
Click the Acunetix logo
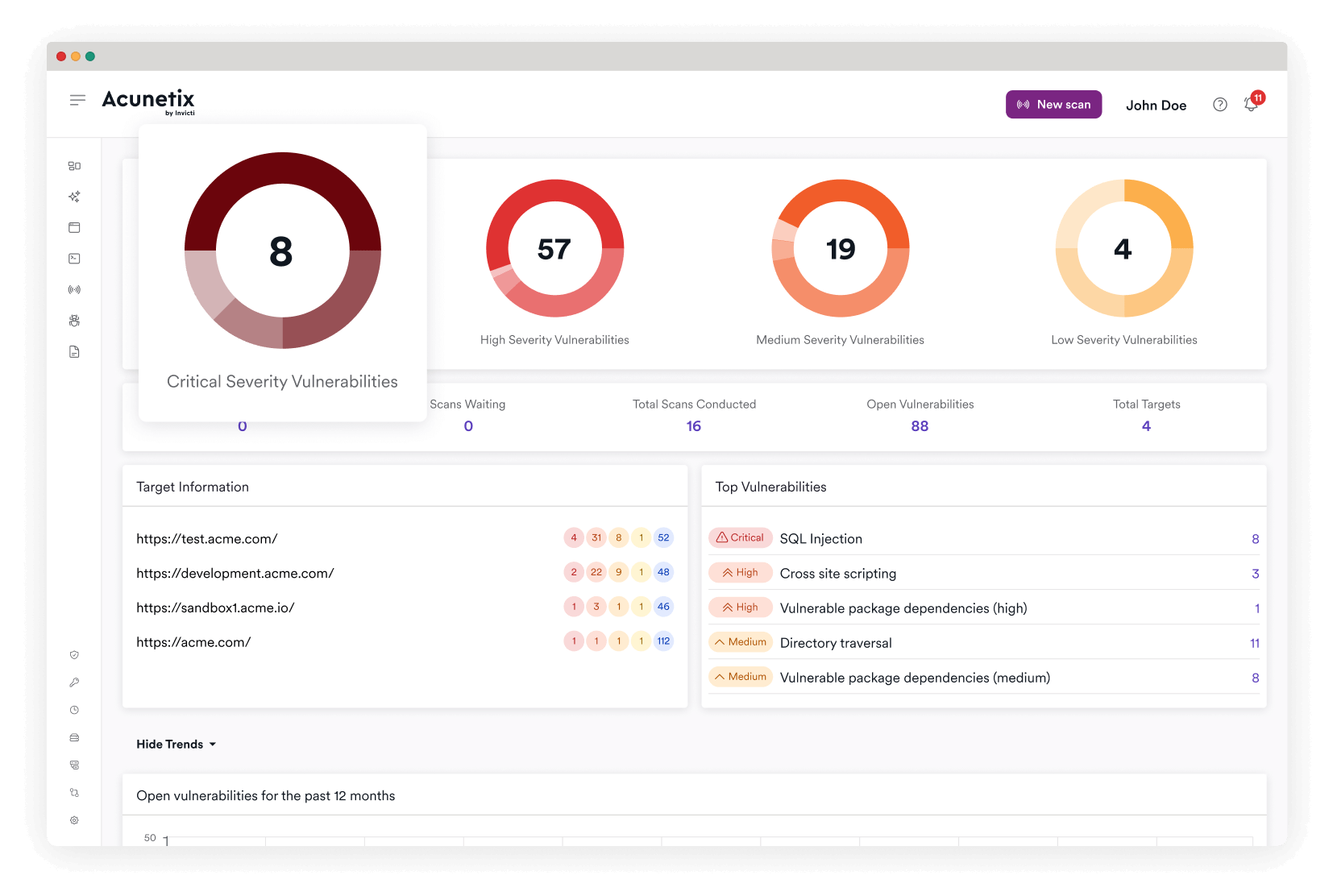click(x=148, y=102)
